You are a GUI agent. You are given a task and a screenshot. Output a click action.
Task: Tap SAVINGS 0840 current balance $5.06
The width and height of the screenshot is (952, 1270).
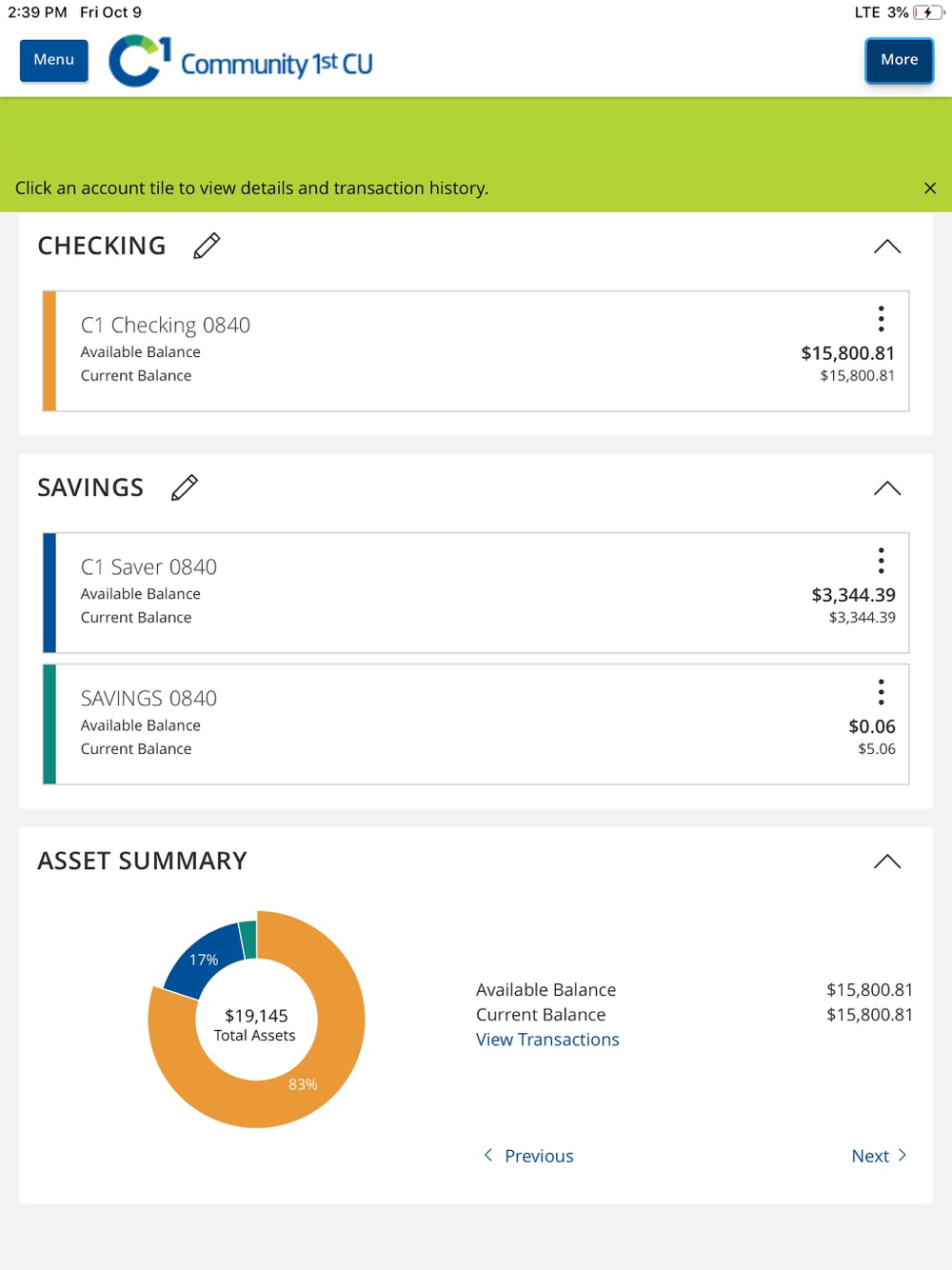tap(877, 749)
